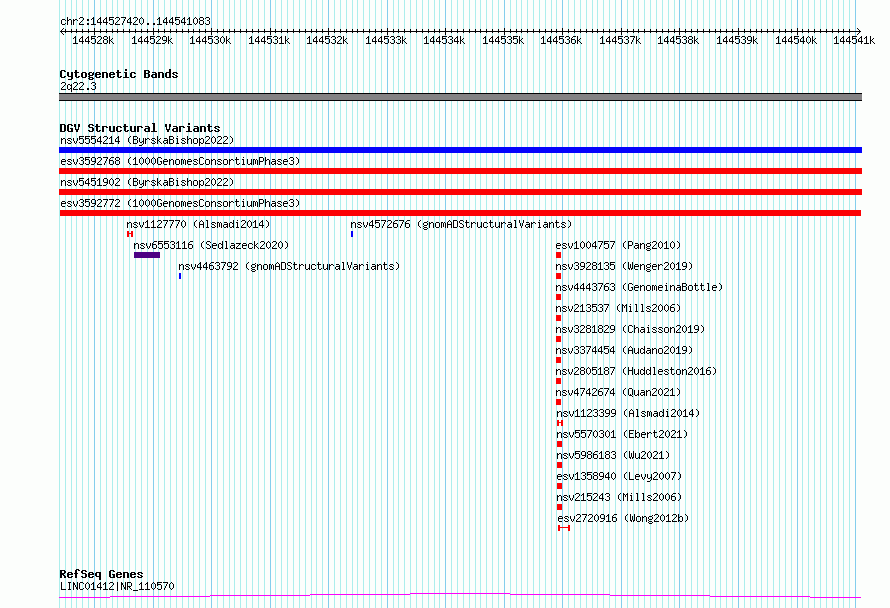This screenshot has height=608, width=890.
Task: Click the red square under nsv5986183
Action: pos(559,465)
